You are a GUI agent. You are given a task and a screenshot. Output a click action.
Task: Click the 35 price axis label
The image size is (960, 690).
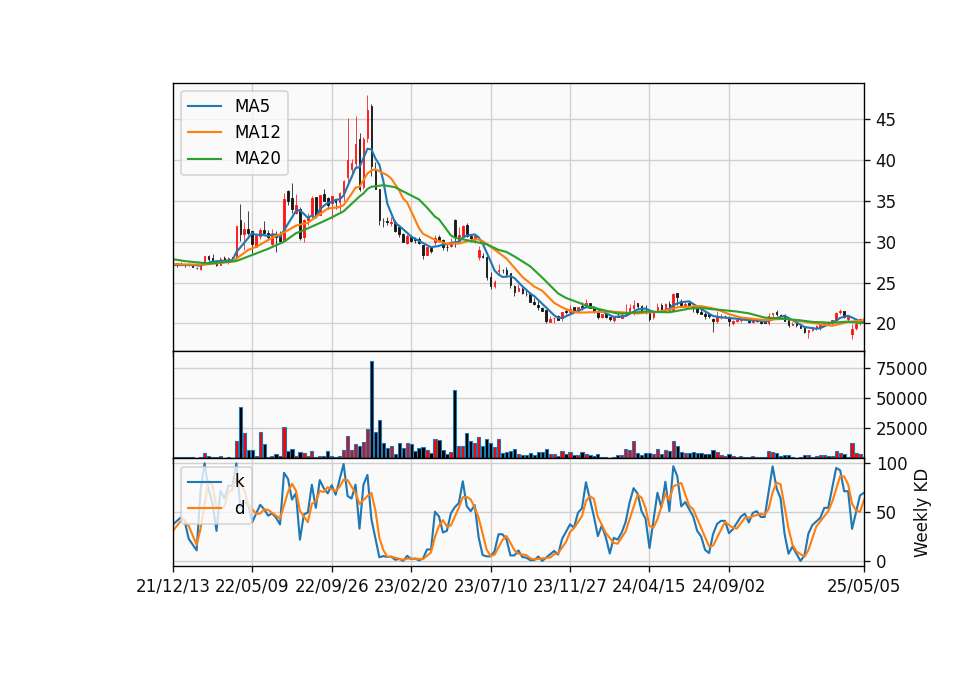coord(885,202)
